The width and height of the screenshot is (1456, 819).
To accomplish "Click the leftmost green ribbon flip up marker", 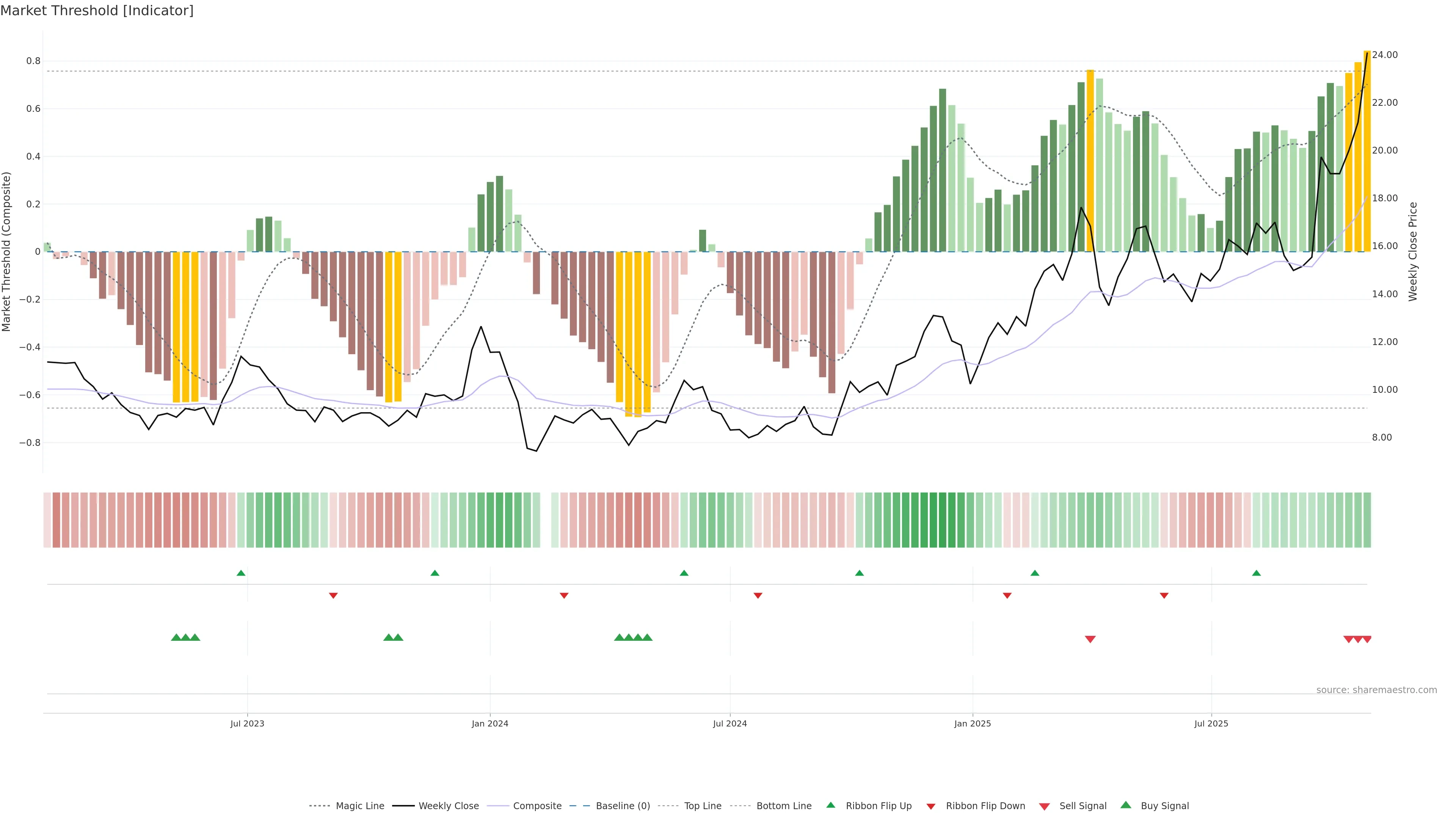I will pyautogui.click(x=241, y=573).
